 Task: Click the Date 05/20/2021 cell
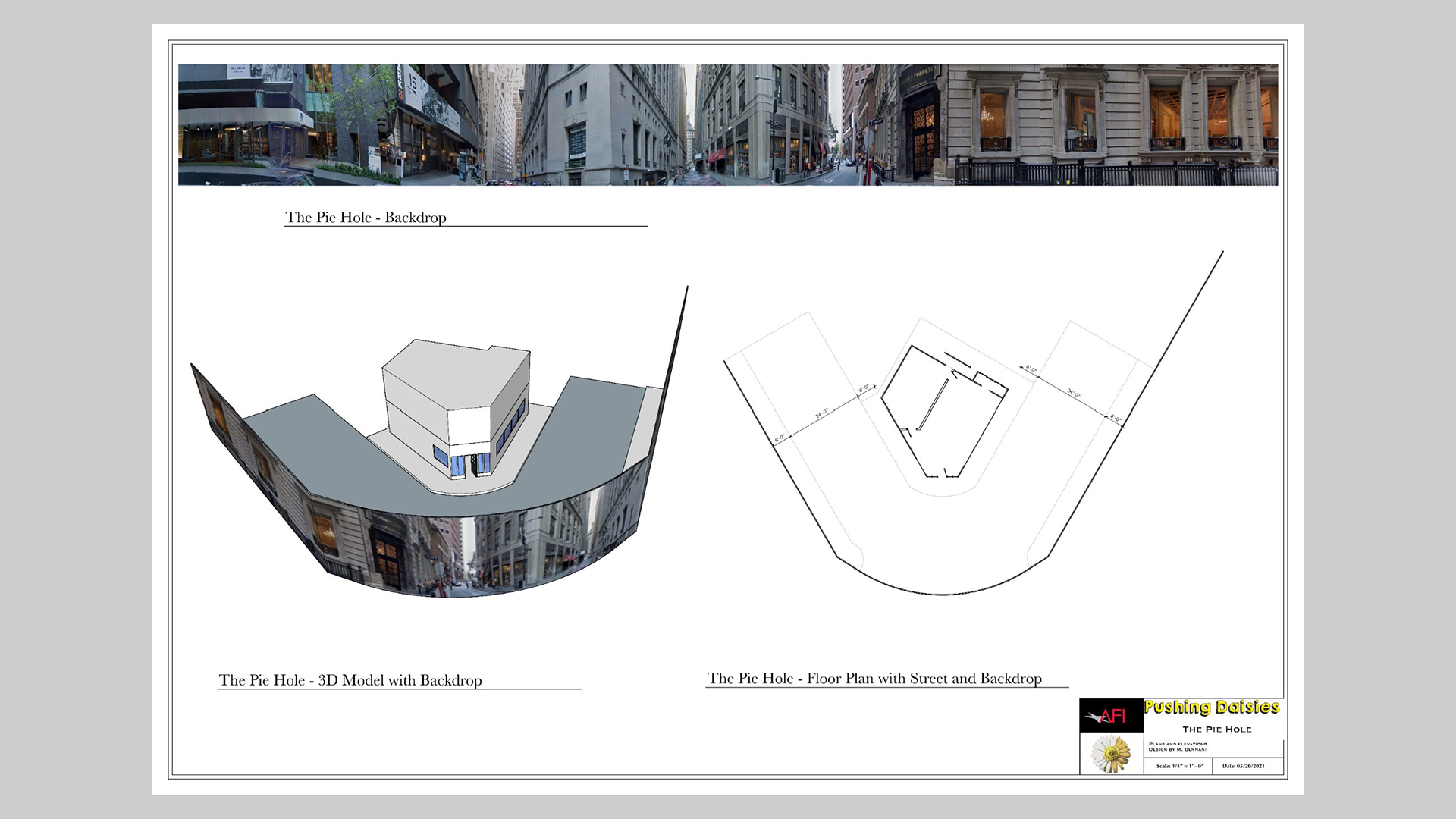[1243, 766]
